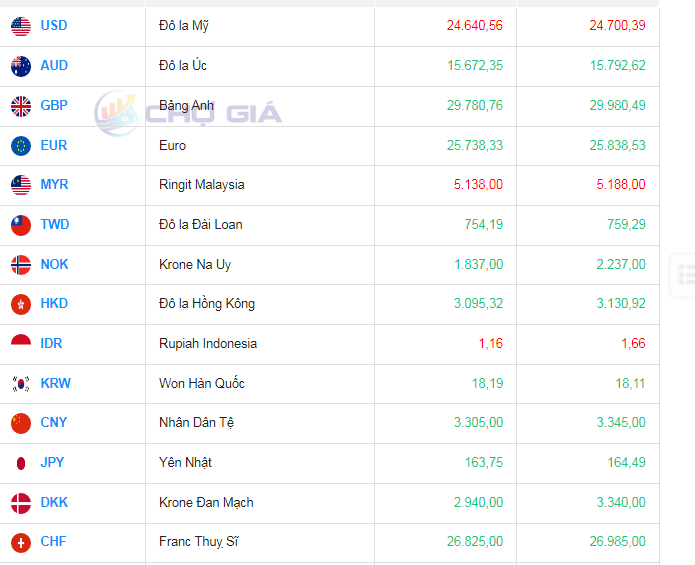The width and height of the screenshot is (695, 565).
Task: Click the Chợ Giá watermark logo
Action: click(188, 112)
